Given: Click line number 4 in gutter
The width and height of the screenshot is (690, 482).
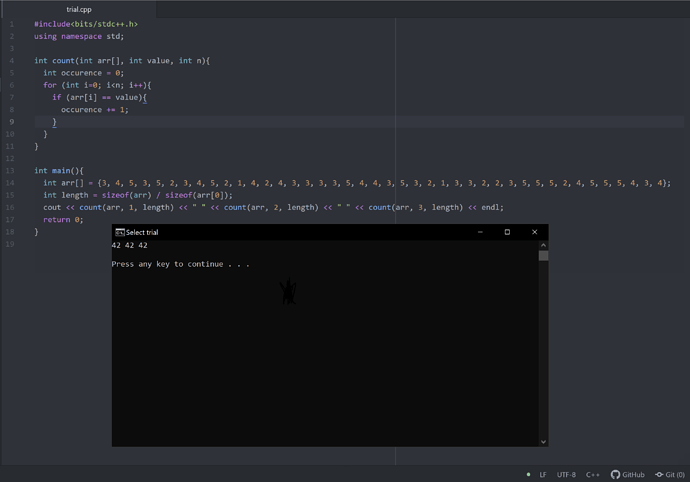Looking at the screenshot, I should pos(11,61).
